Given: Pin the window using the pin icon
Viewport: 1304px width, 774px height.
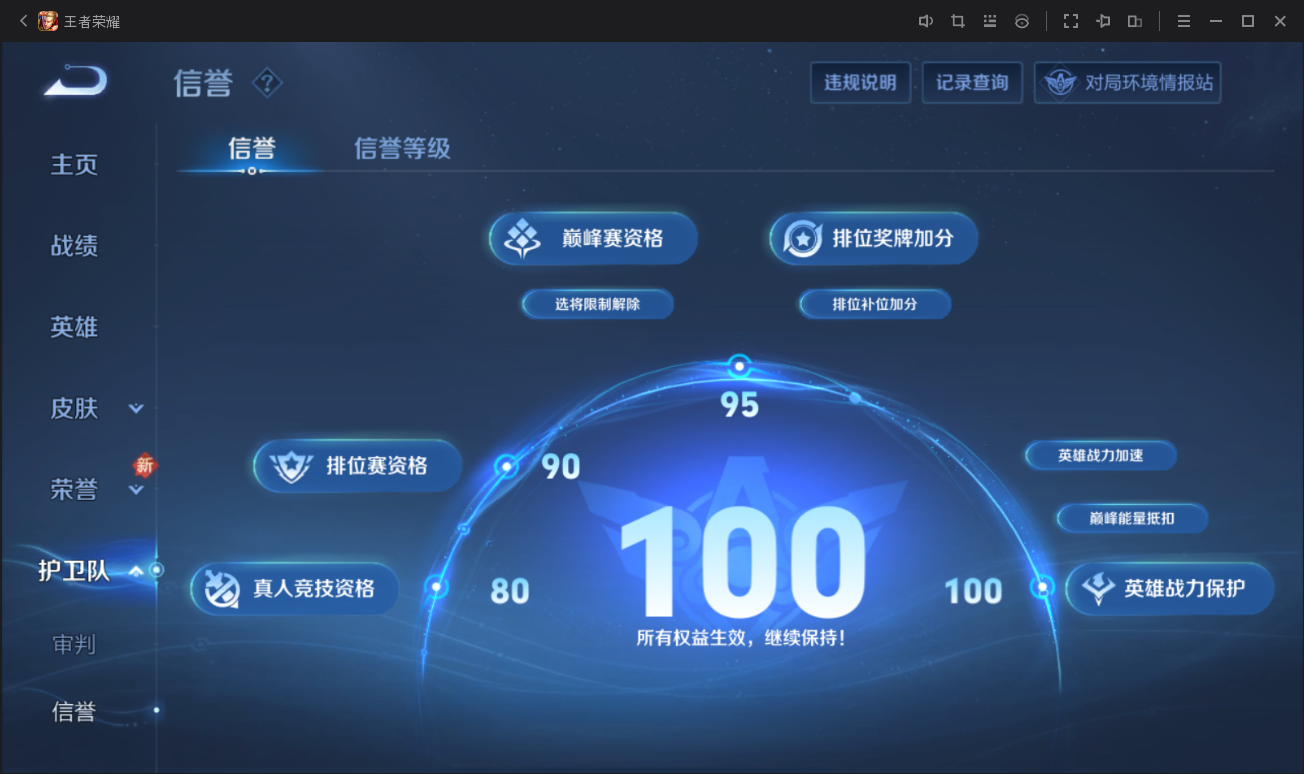Looking at the screenshot, I should 1103,20.
